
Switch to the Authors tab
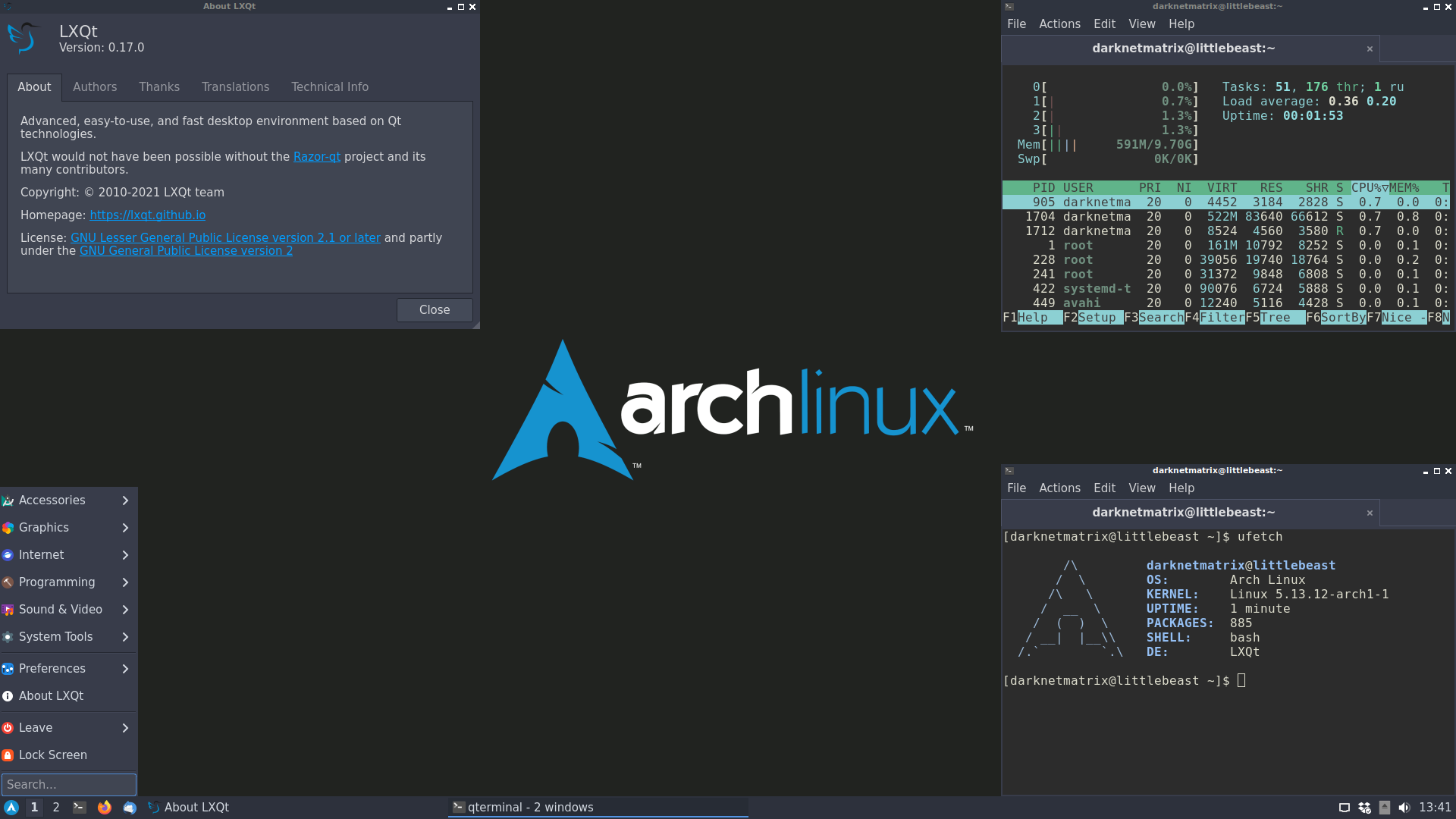point(95,87)
